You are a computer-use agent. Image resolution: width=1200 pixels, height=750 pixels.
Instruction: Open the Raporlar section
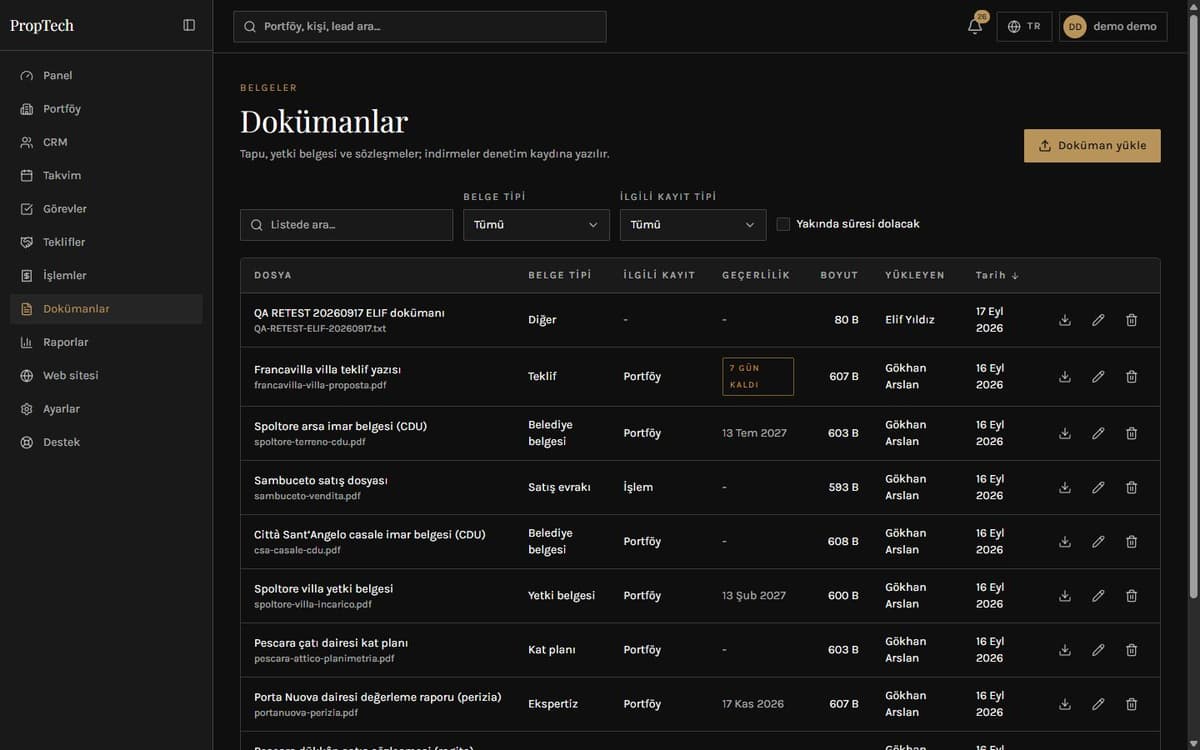tap(106, 342)
